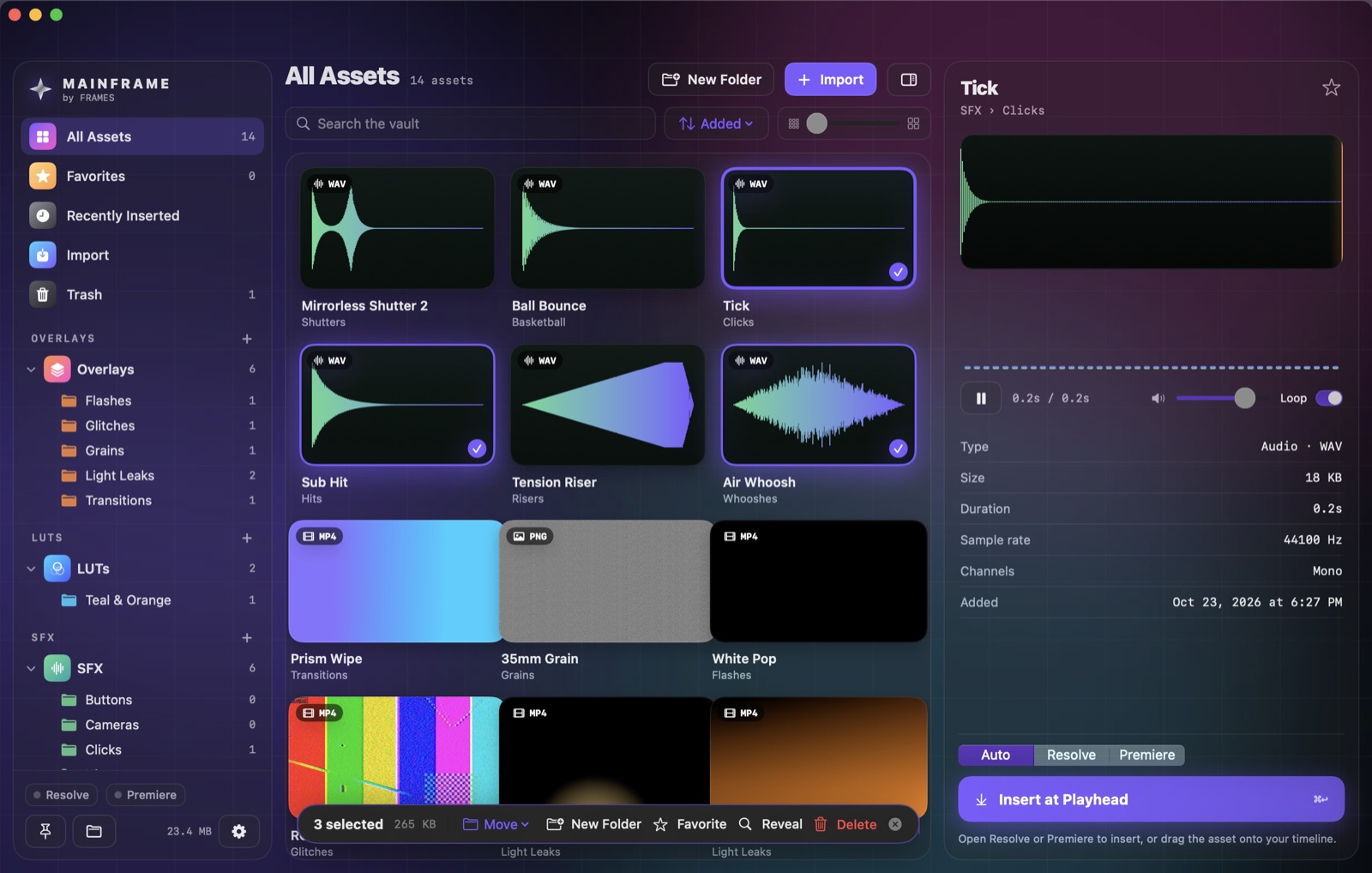Deselect the Sub Hit asset checkmark
1372x873 pixels.
(x=477, y=449)
